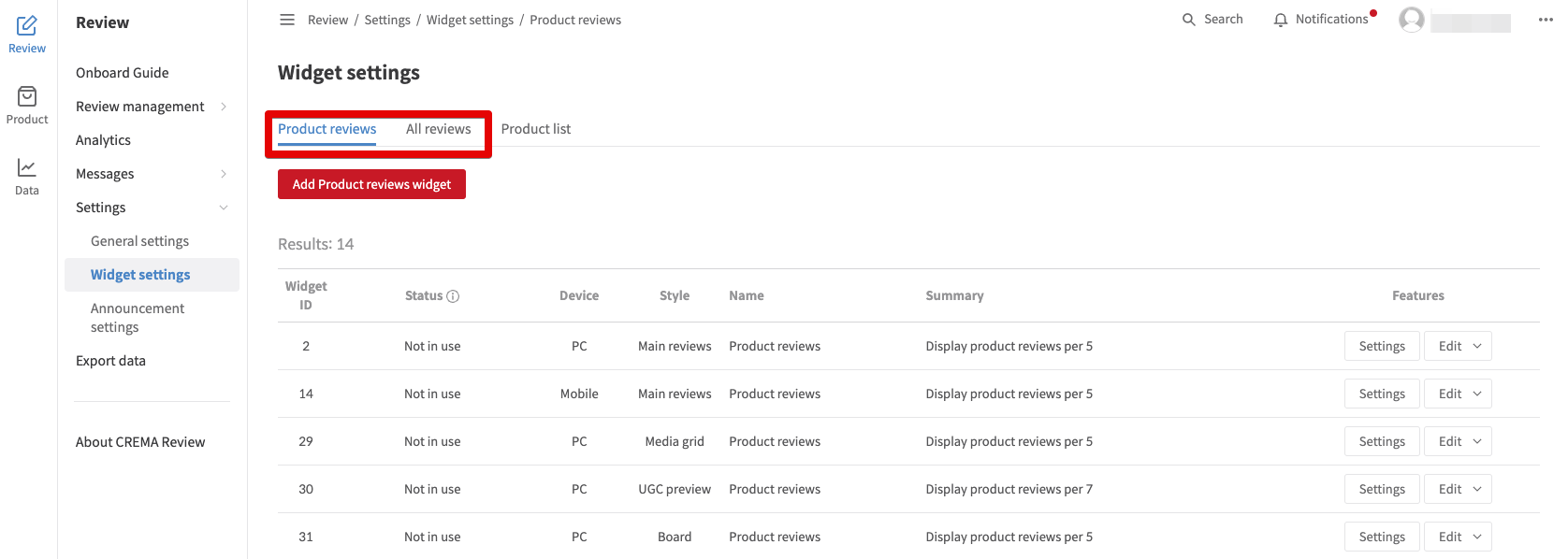Toggle the hamburger menu icon
This screenshot has width=1568, height=559.
pos(287,20)
